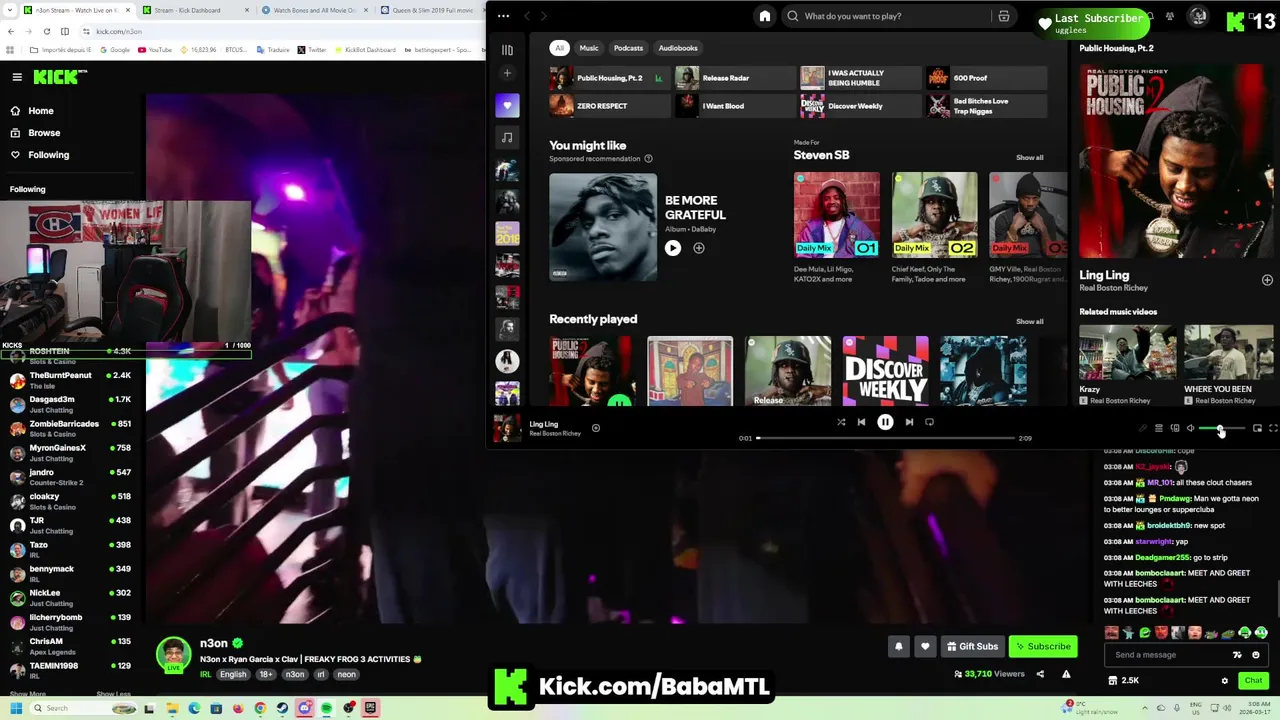Skip to the previous track in Spotify

pyautogui.click(x=861, y=422)
